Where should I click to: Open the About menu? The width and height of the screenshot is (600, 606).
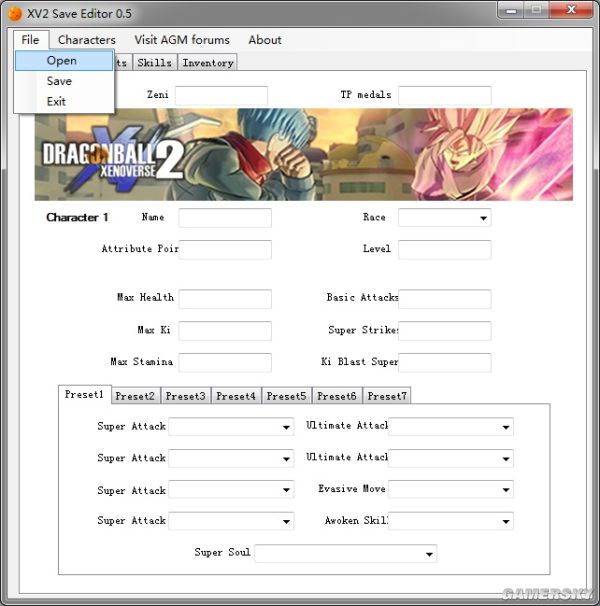click(265, 40)
